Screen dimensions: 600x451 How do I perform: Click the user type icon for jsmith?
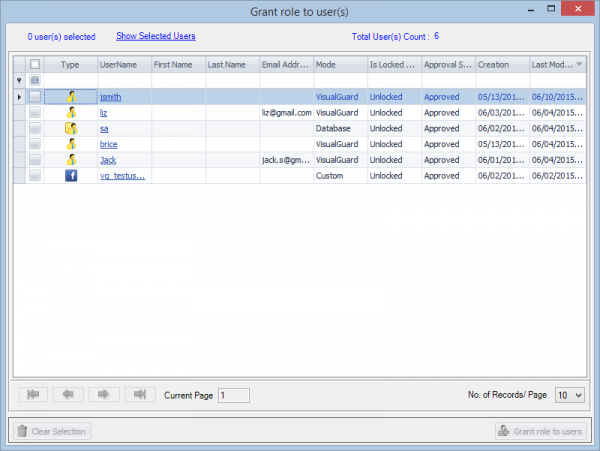click(x=71, y=97)
